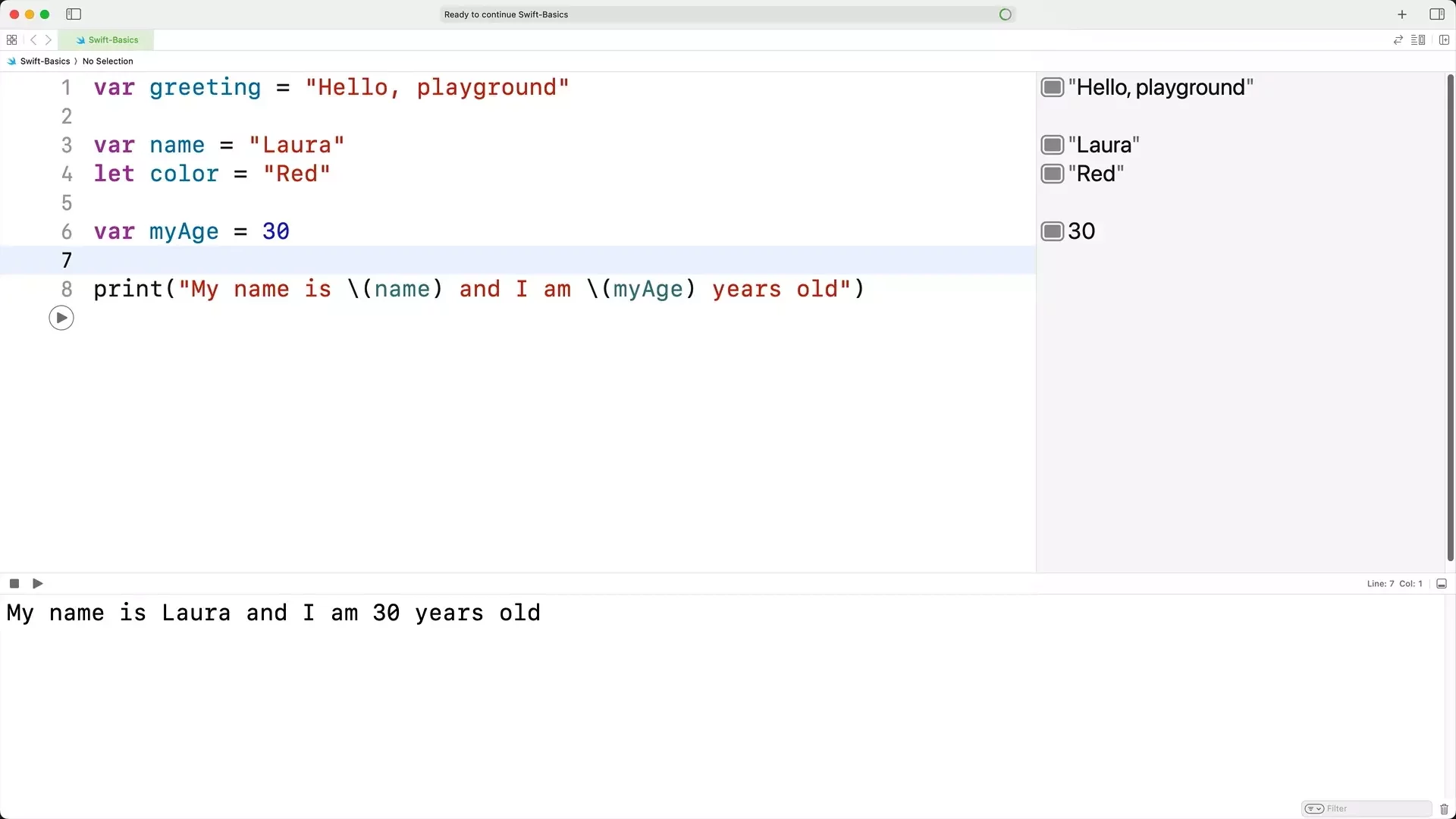Open the adjust editor options icon
The image size is (1456, 819).
click(1417, 40)
